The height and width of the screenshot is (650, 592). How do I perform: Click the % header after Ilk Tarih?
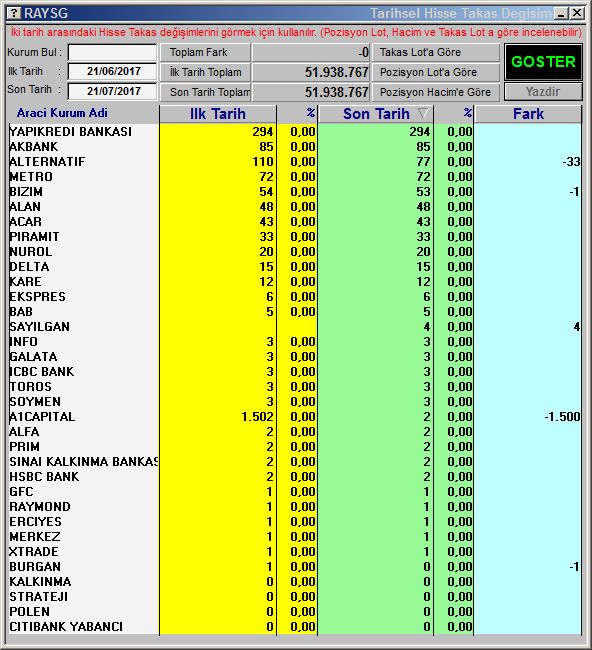point(311,113)
